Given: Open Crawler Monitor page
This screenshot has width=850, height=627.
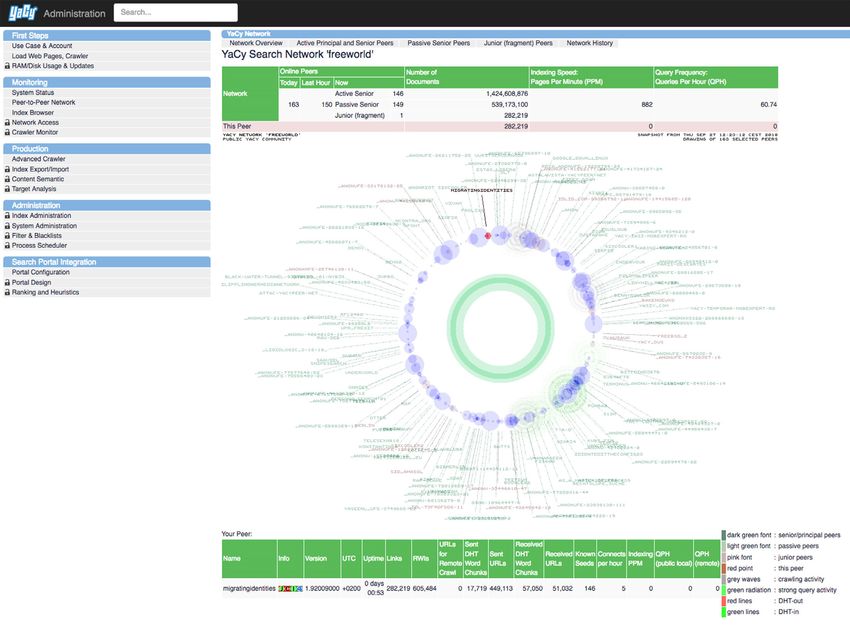Looking at the screenshot, I should click(x=35, y=132).
